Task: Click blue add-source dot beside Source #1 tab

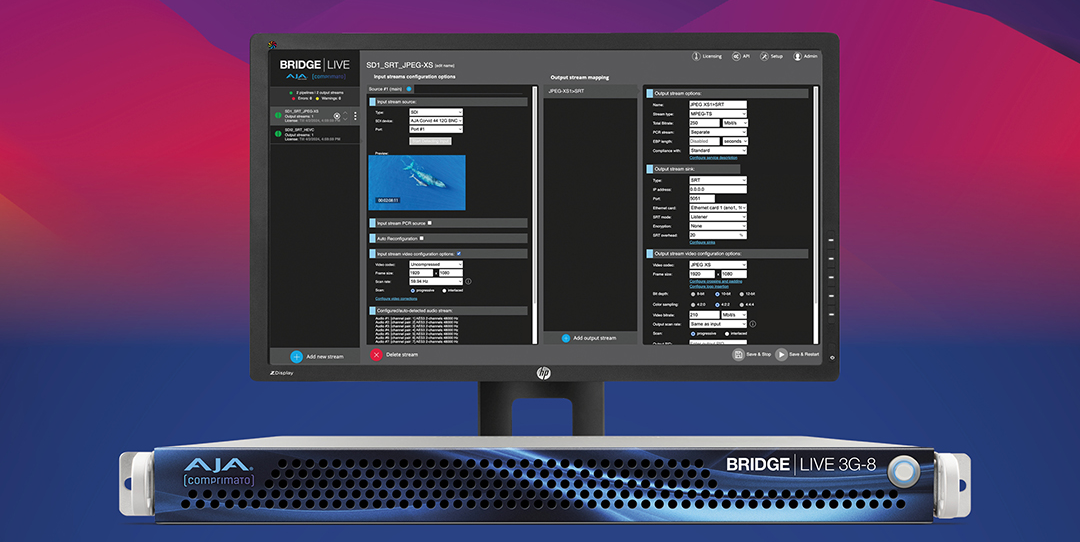Action: 409,89
